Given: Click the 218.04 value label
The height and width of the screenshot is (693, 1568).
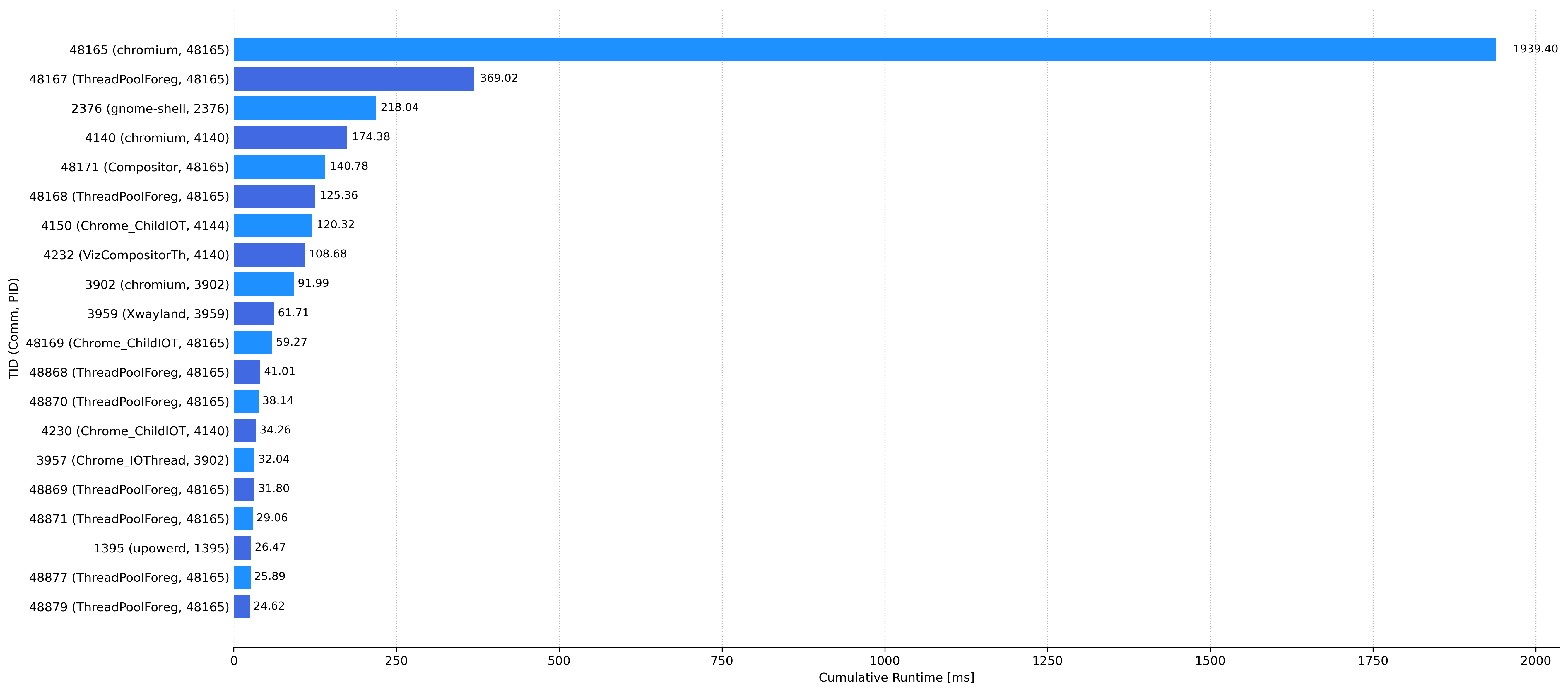Looking at the screenshot, I should (x=399, y=107).
